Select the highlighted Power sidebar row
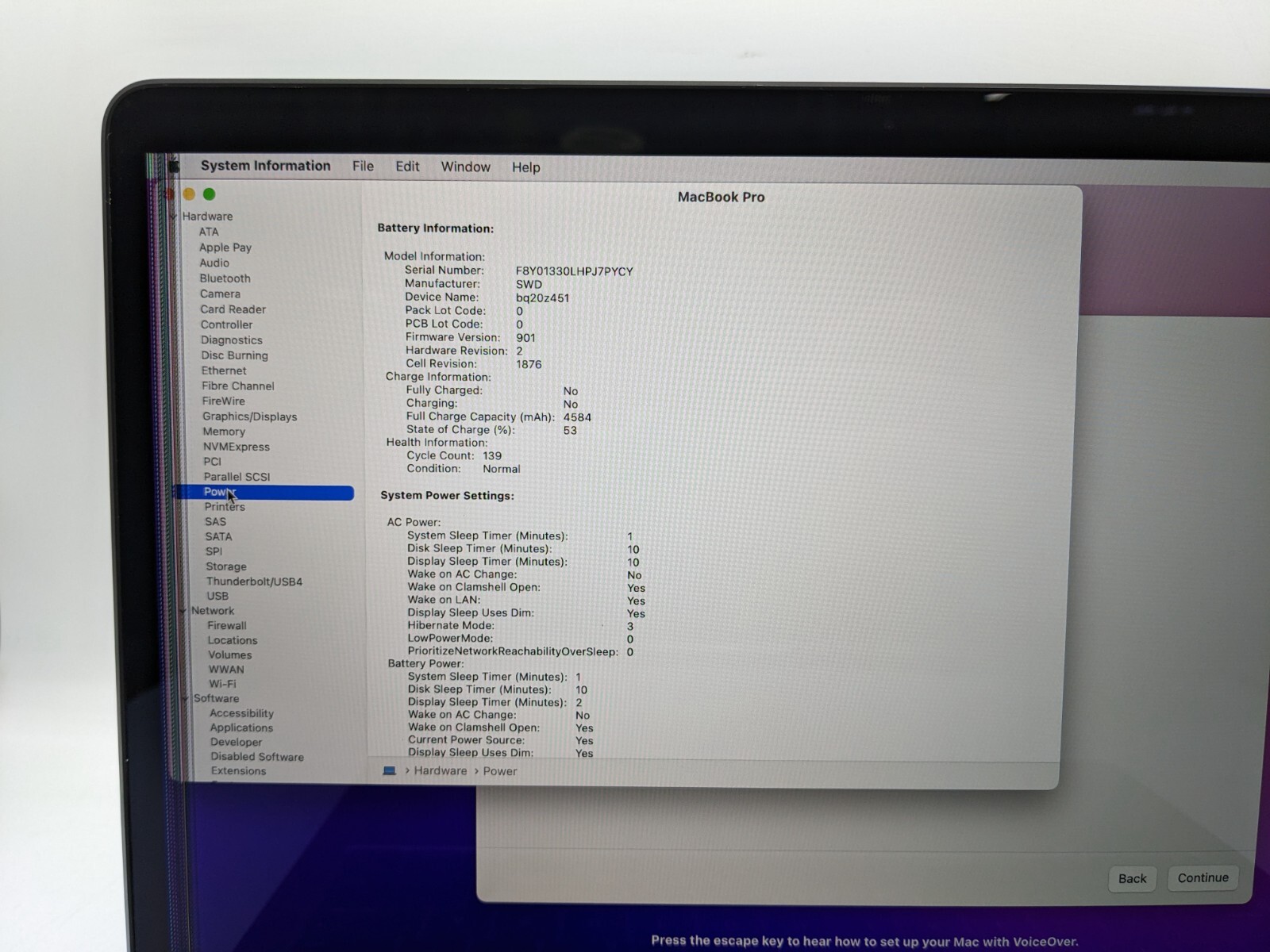Viewport: 1270px width, 952px height. coord(264,493)
